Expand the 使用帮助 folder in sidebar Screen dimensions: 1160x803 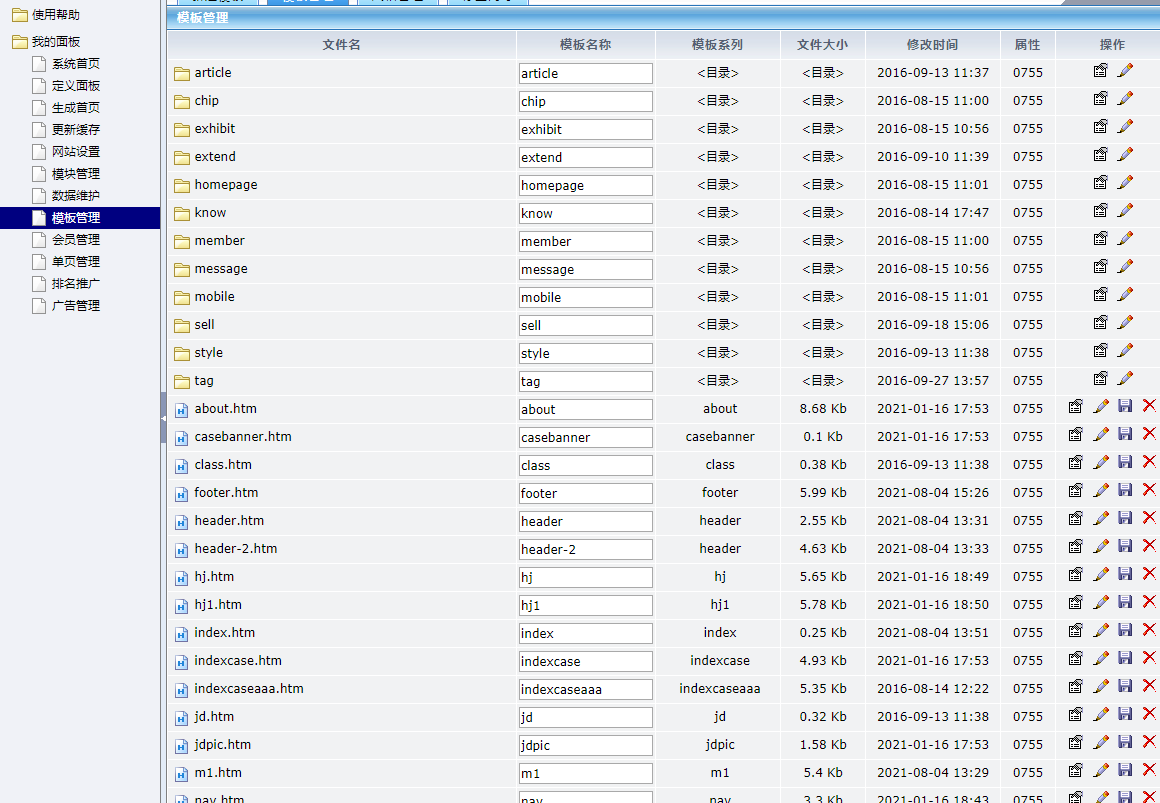19,15
